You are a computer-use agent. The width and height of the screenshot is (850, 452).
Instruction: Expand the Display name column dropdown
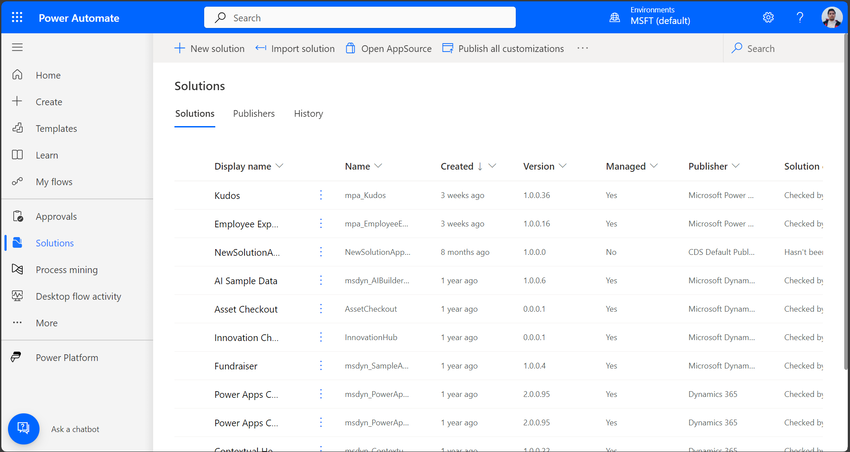(279, 166)
